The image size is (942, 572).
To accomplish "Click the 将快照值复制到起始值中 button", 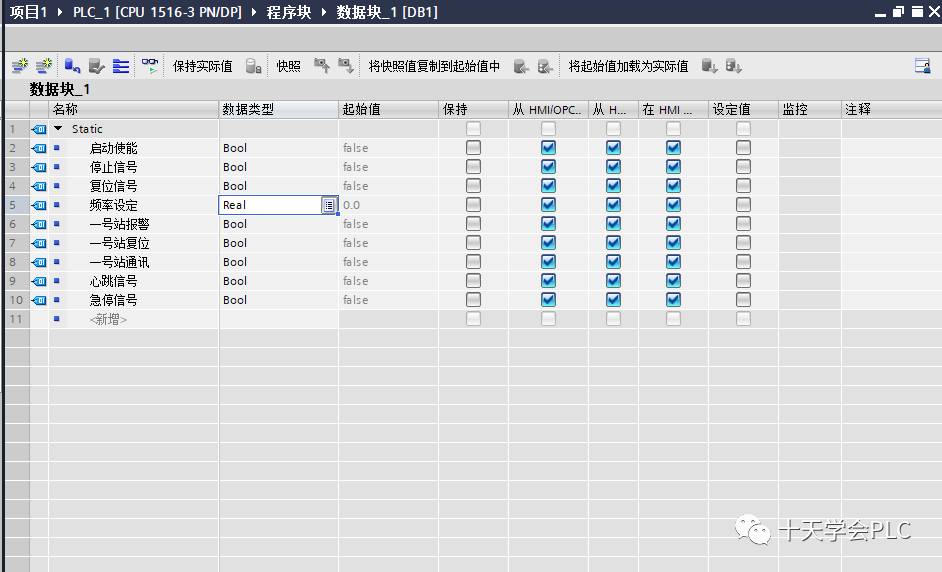I will pos(434,66).
